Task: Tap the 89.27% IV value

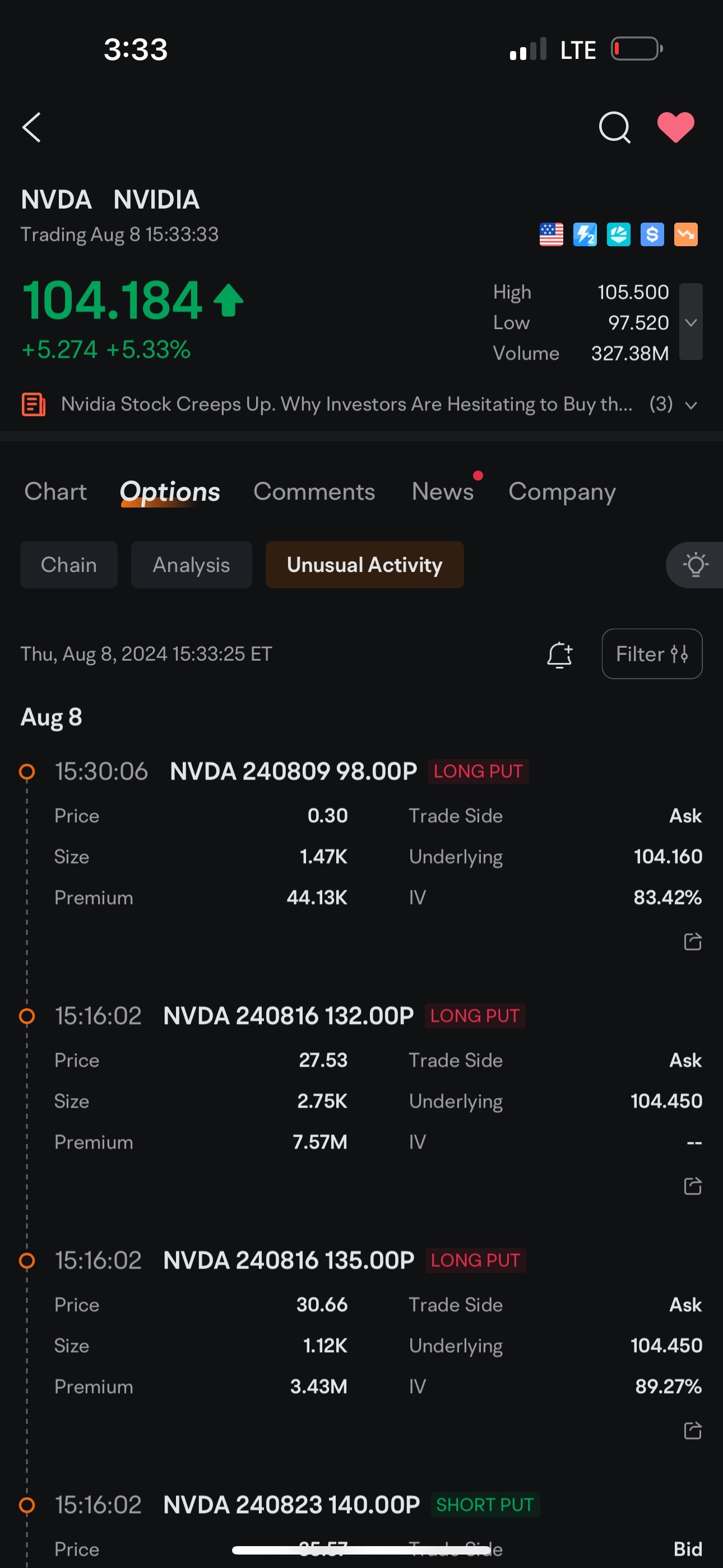Action: pyautogui.click(x=668, y=1387)
